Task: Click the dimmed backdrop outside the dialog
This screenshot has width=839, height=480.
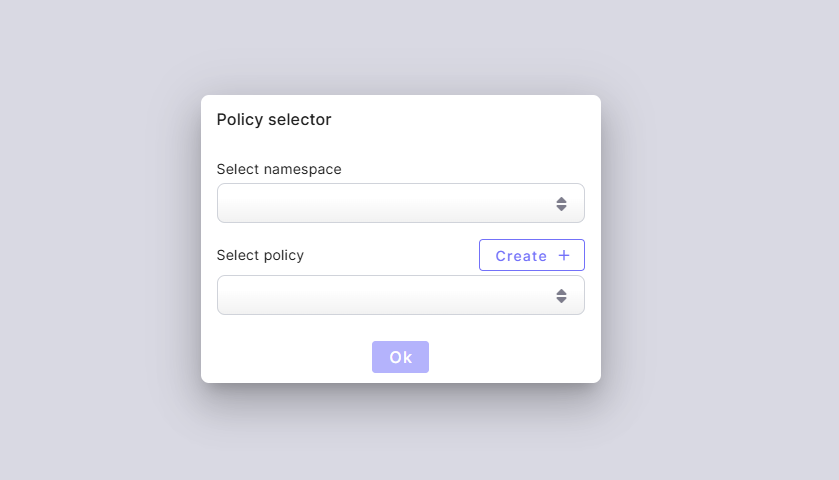Action: click(100, 240)
